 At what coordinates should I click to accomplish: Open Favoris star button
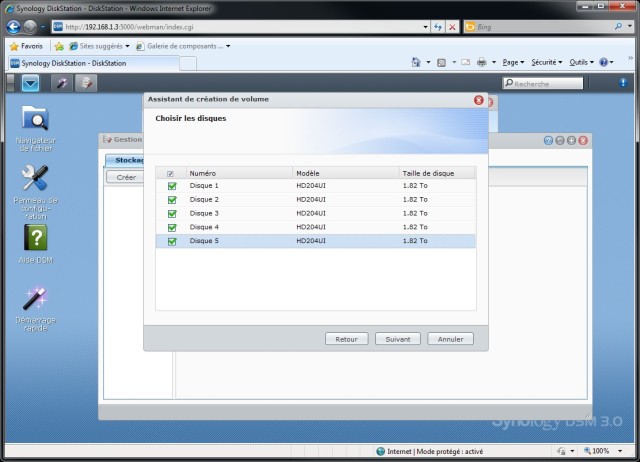click(26, 46)
